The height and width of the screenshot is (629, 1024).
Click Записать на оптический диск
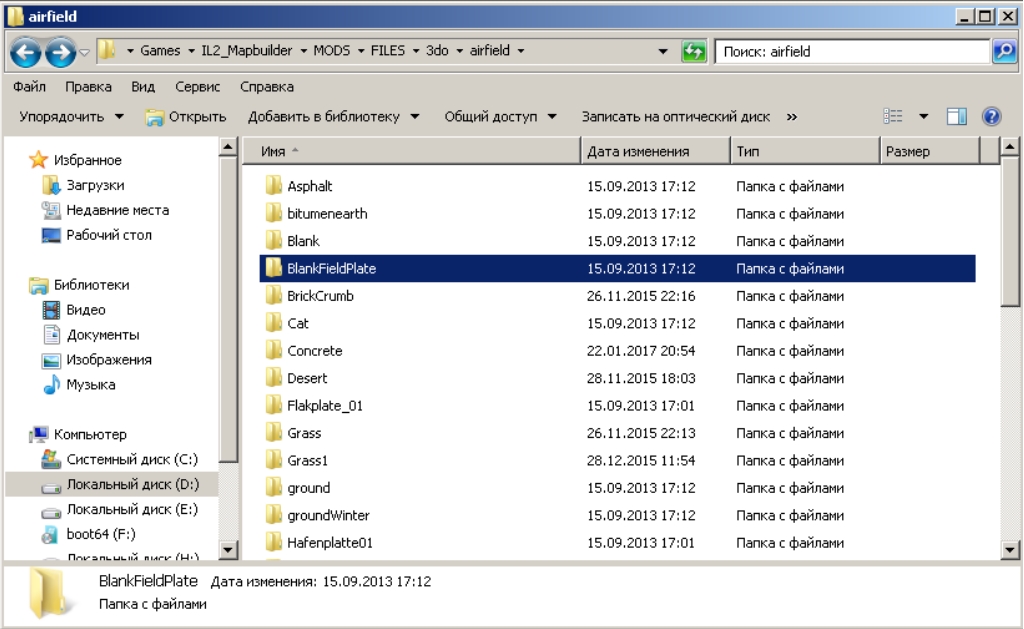tap(675, 117)
